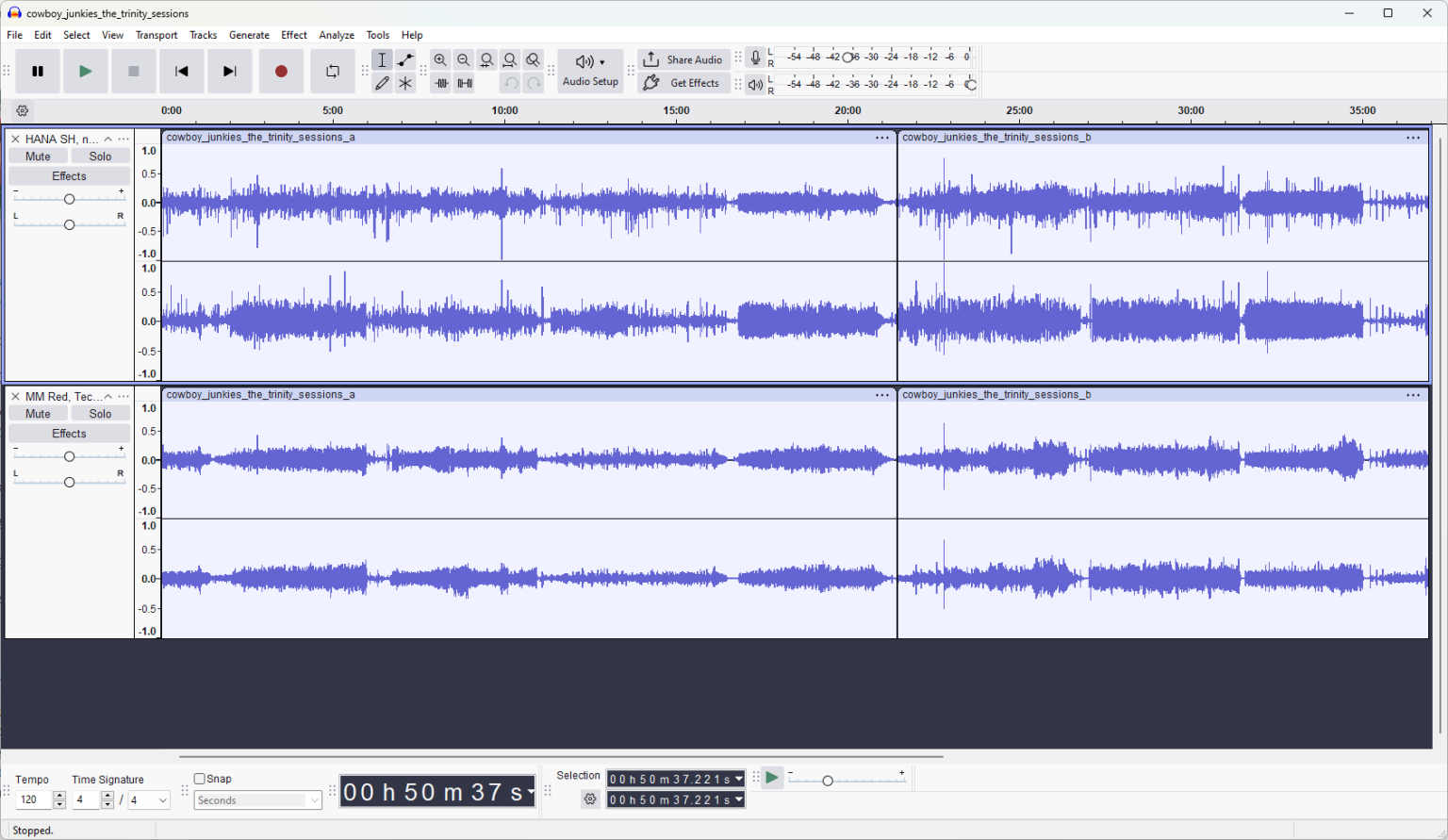Collapse the HANA SH track
This screenshot has height=840, width=1448.
point(108,140)
